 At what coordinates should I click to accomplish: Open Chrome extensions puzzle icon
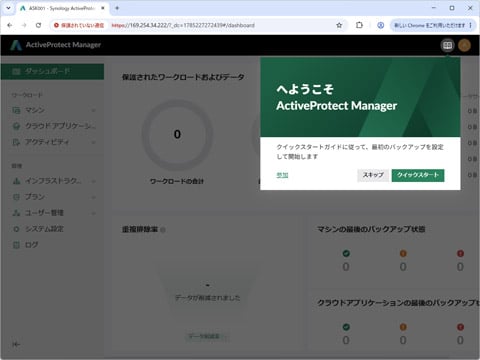coord(359,25)
